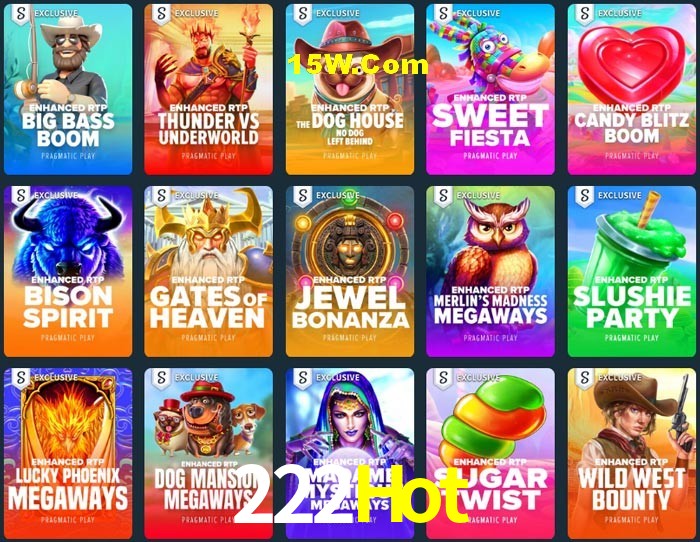The image size is (700, 542).
Task: Click the S shield badge on Bison Spirit
Action: (21, 196)
